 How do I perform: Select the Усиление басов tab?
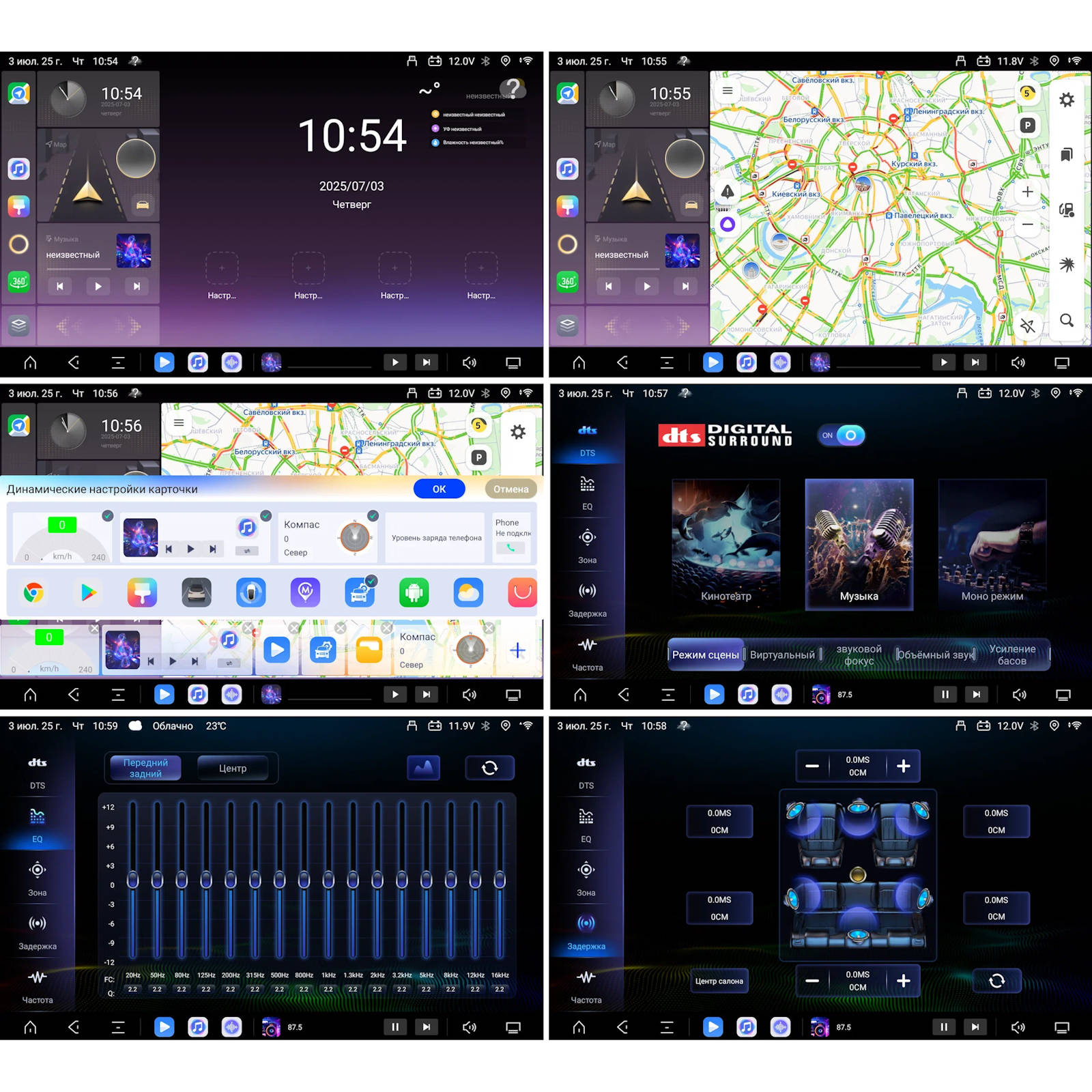1011,655
